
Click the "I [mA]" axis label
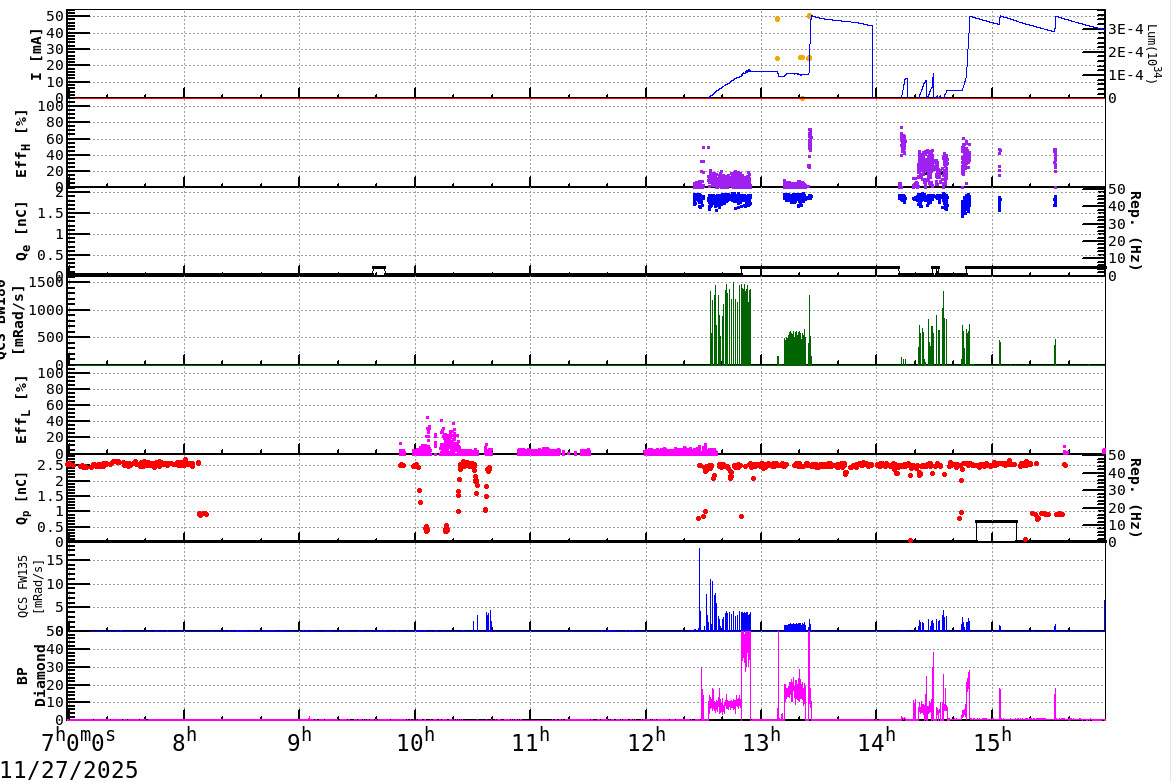click(34, 55)
